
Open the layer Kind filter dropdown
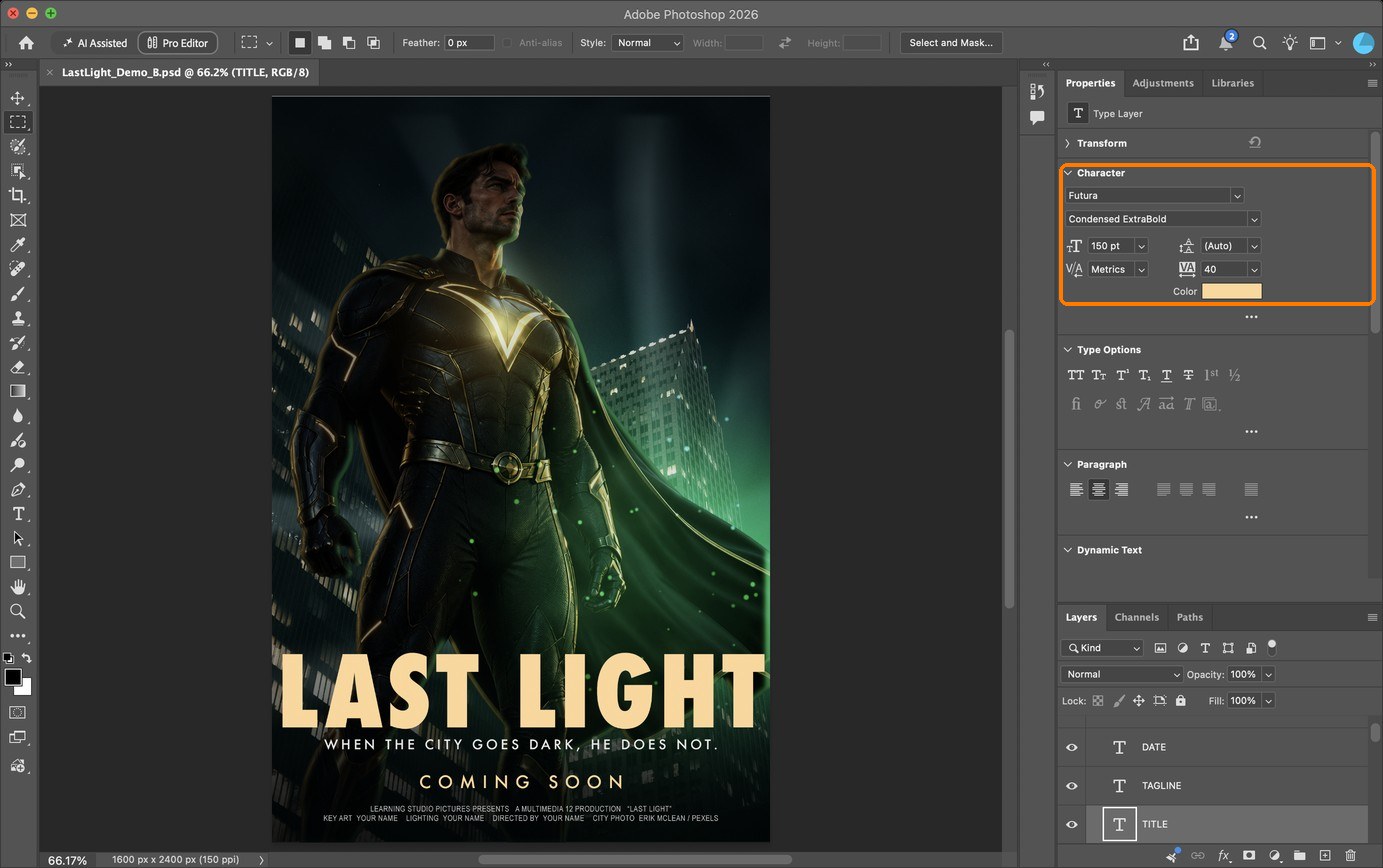[1103, 648]
